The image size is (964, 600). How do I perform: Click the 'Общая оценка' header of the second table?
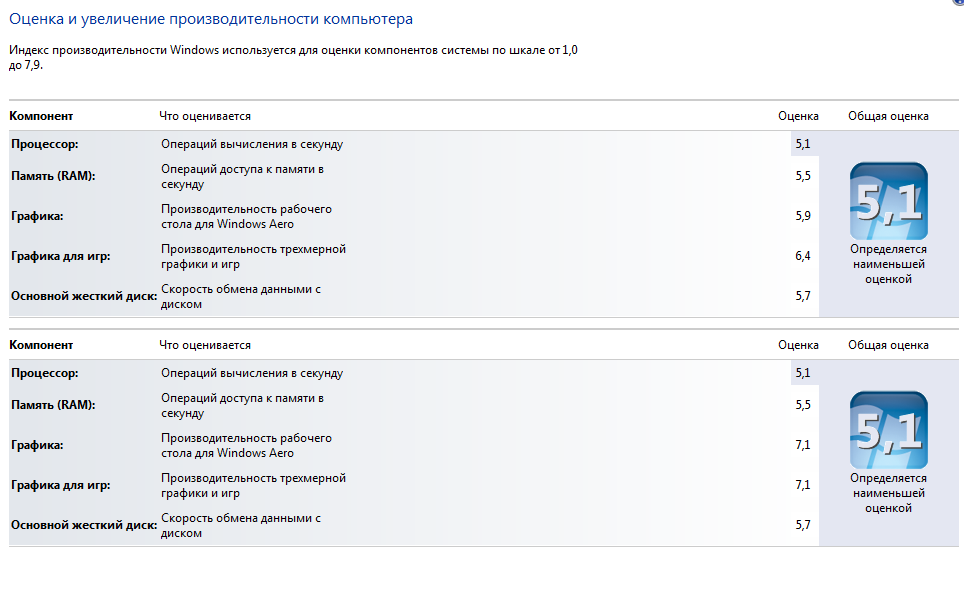888,345
